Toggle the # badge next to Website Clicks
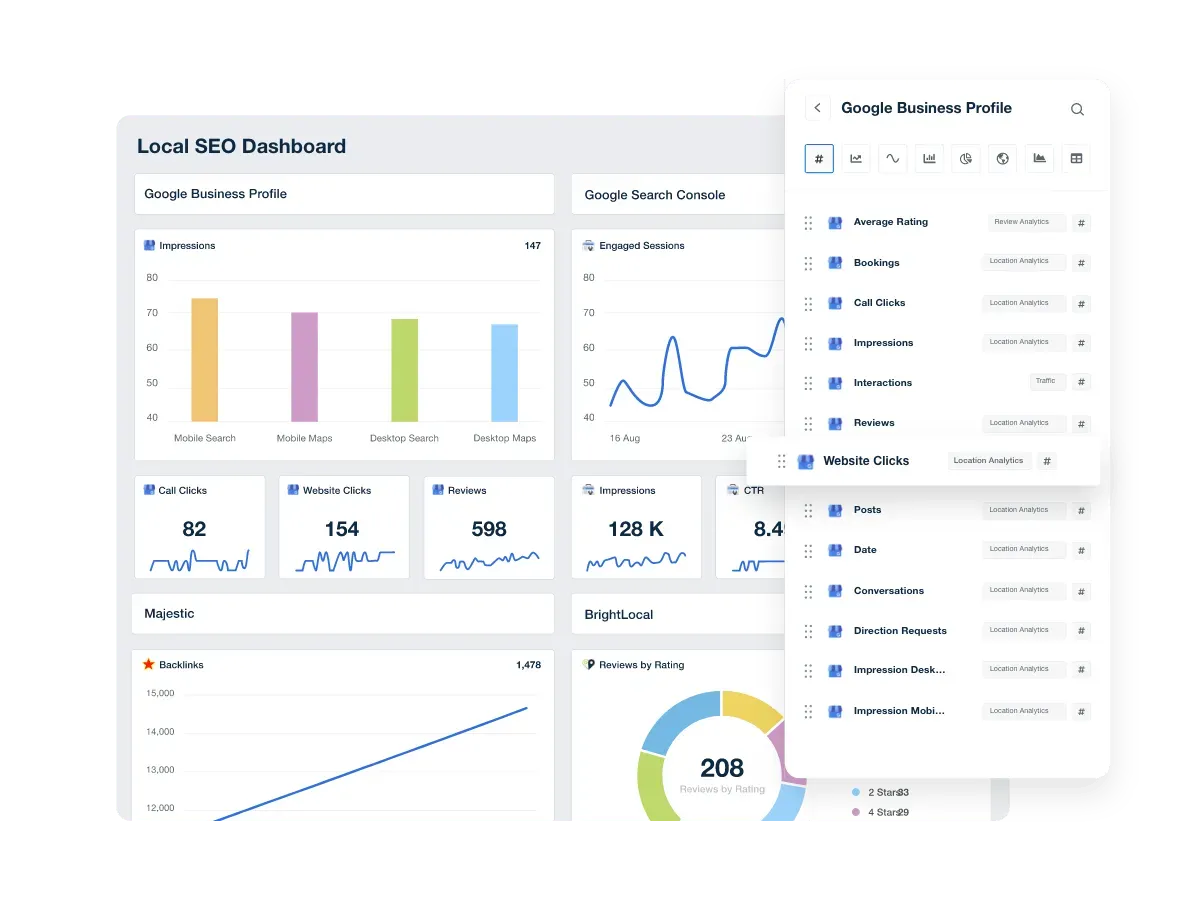The image size is (1200, 900). (x=1046, y=461)
